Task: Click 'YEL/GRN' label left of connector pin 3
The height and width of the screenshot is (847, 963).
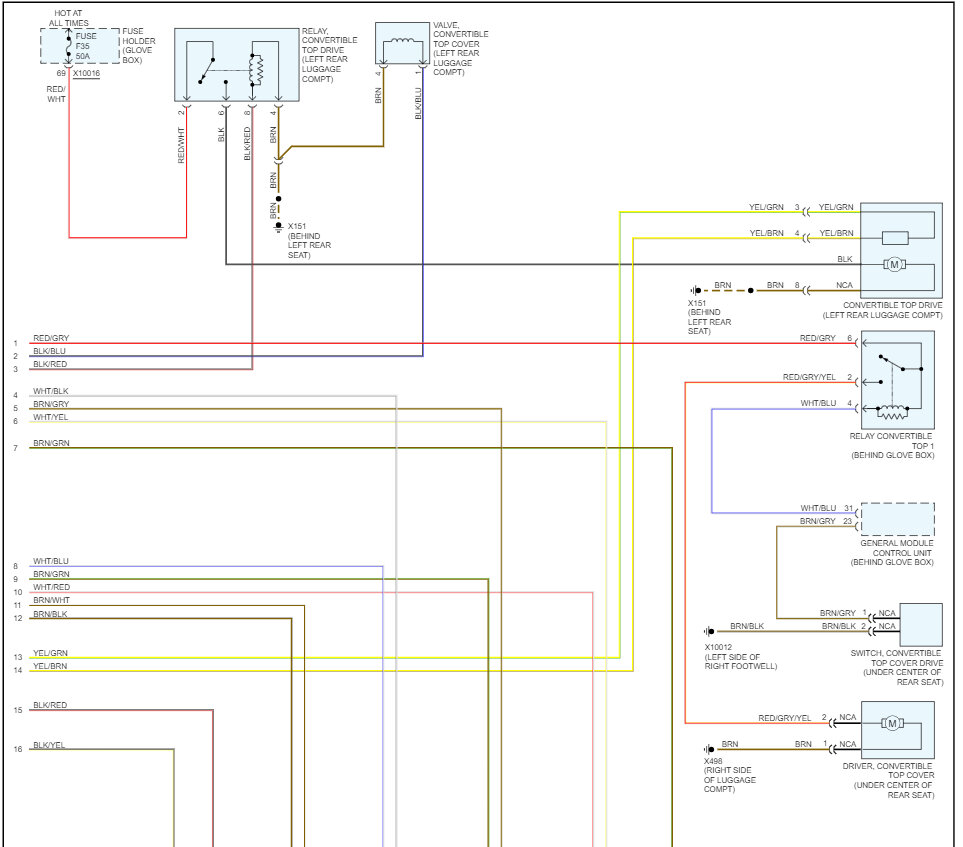Action: tap(766, 207)
